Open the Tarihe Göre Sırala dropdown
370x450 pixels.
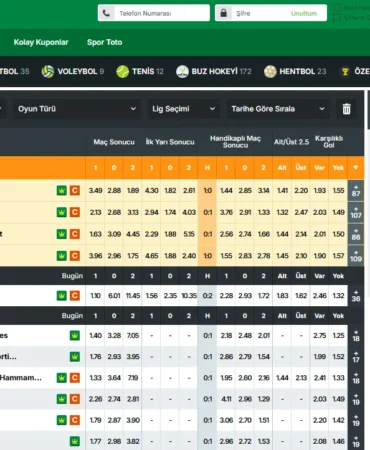(278, 109)
